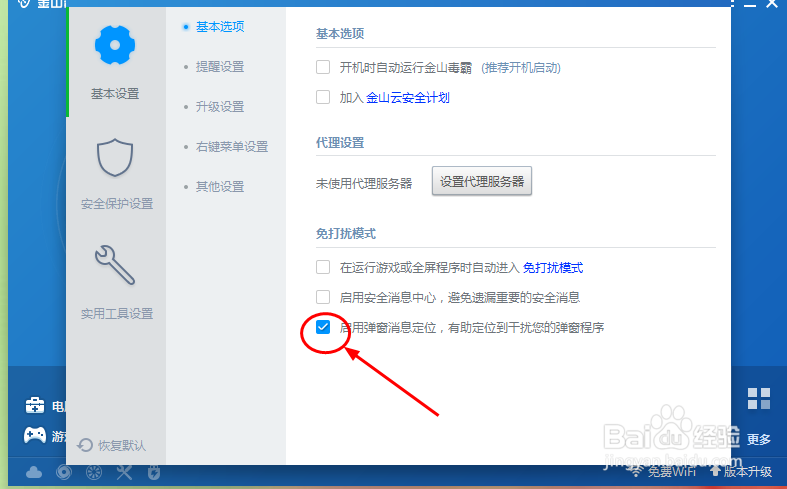Open 基本设置 gear icon section
Viewport: 787px width, 489px height.
[x=115, y=45]
